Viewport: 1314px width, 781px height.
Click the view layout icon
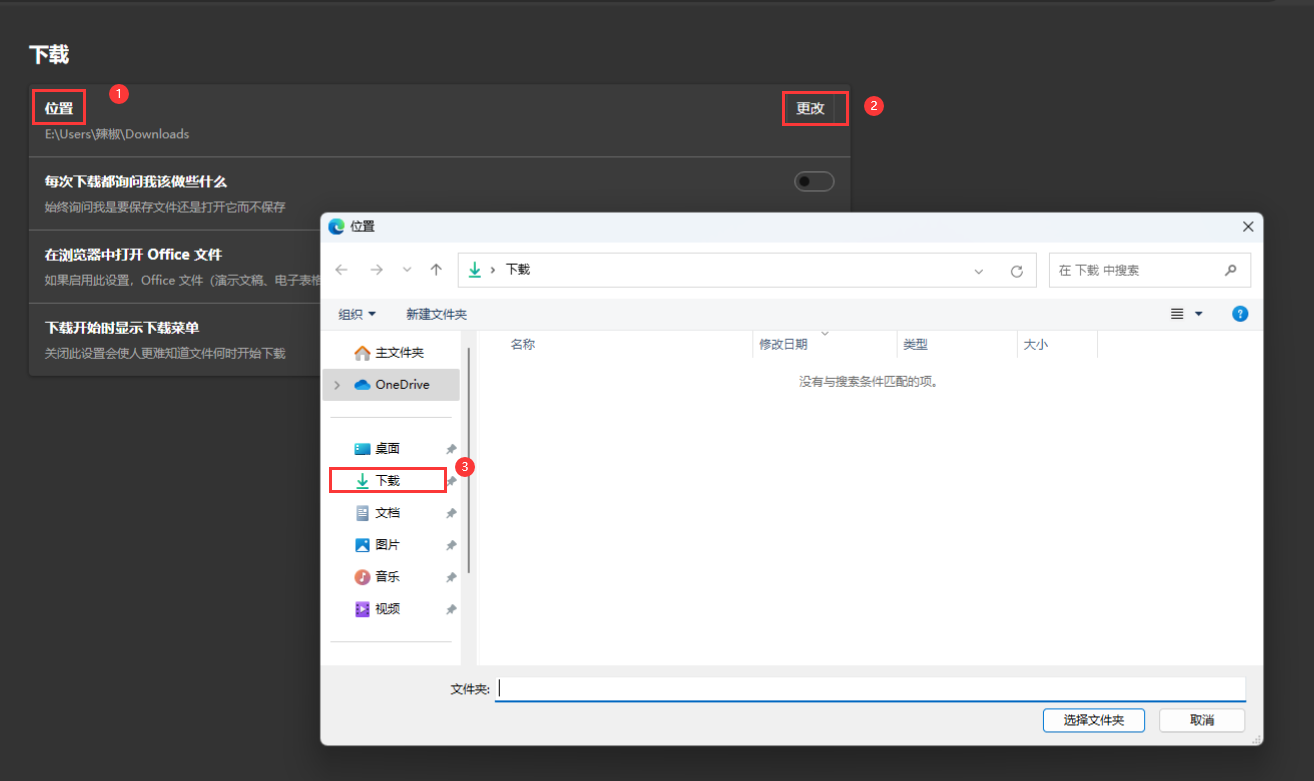(1178, 314)
